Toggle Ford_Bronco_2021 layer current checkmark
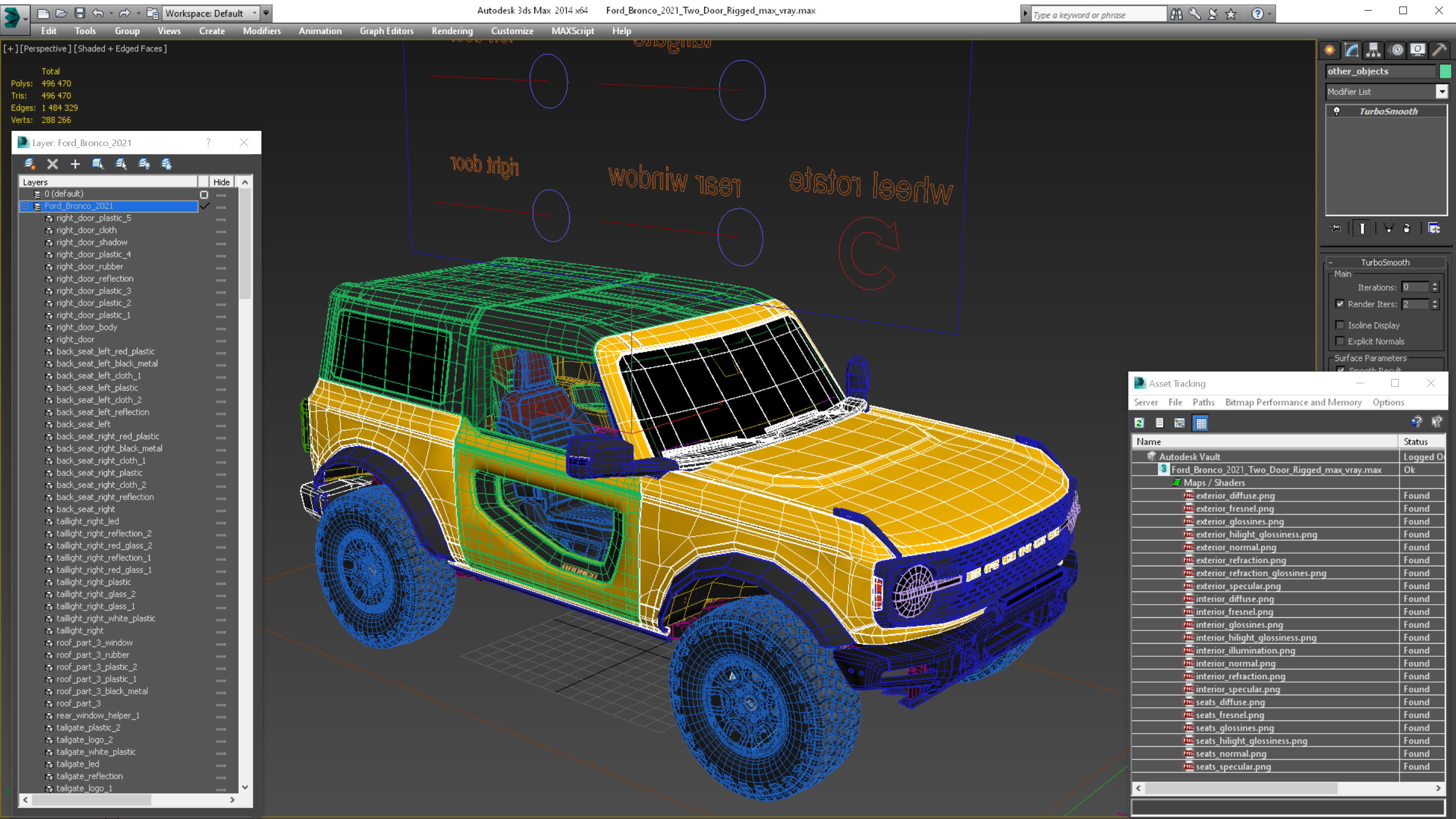Viewport: 1456px width, 819px height. (x=205, y=206)
